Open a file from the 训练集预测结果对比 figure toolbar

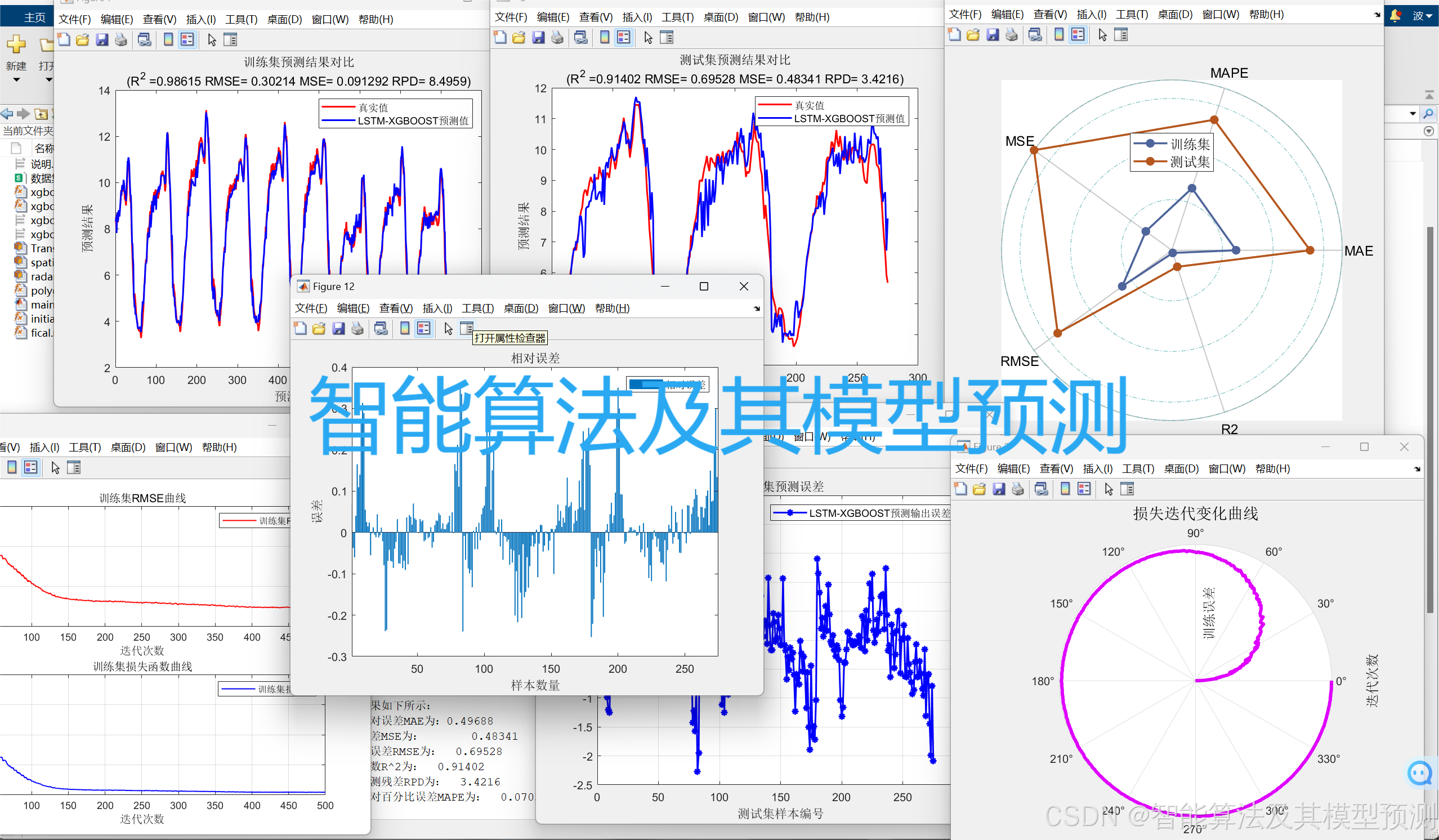(x=82, y=39)
